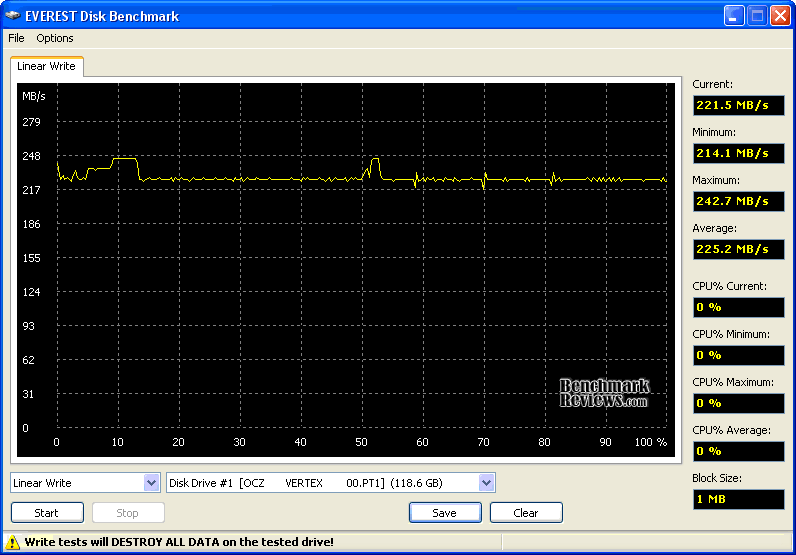Click the CPU% Maximum 0 % value

739,403
